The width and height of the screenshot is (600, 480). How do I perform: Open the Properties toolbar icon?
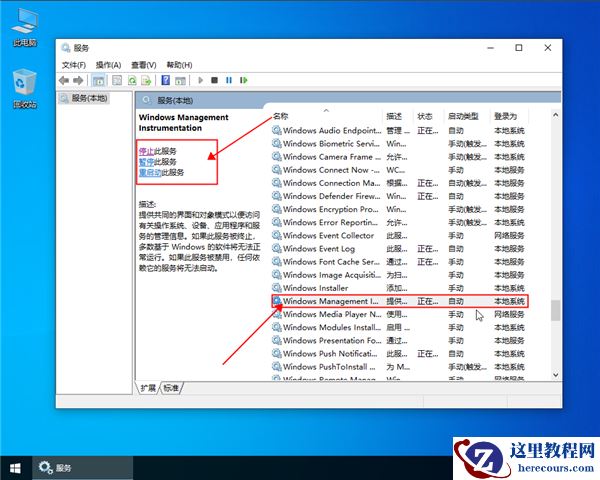(x=117, y=80)
